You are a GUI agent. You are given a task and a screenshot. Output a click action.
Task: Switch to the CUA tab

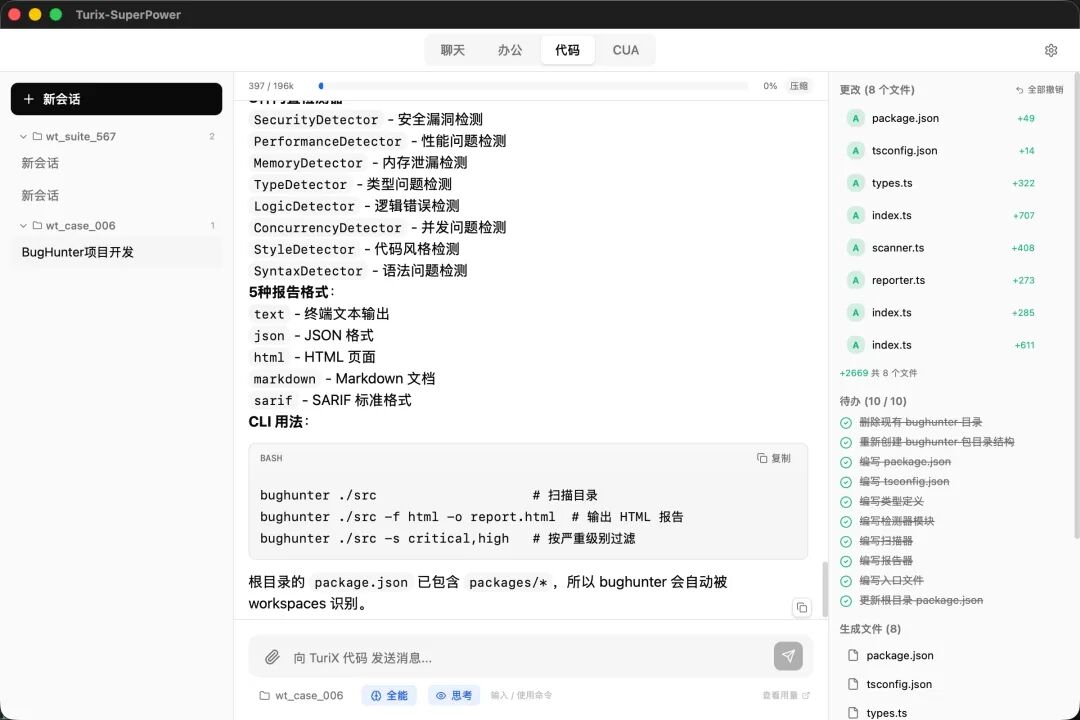626,50
